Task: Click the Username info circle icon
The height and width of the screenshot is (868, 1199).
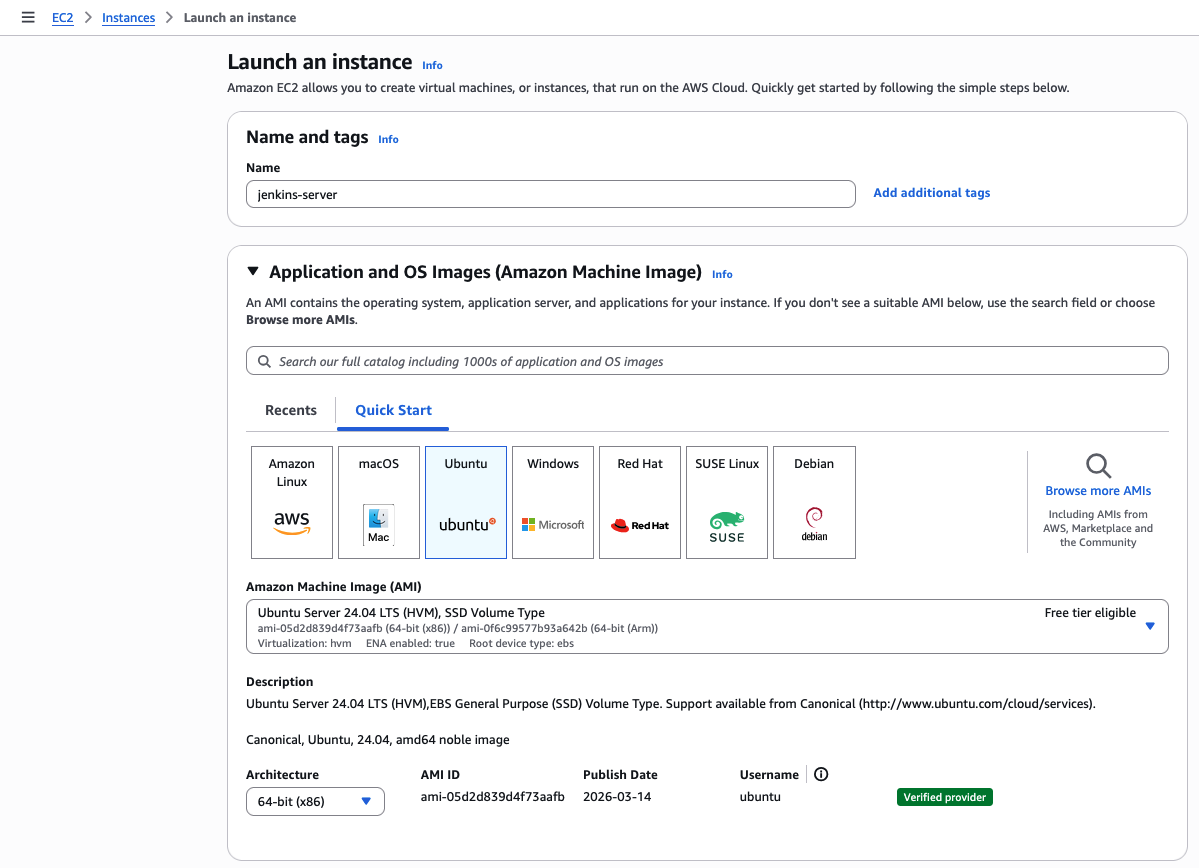Action: click(x=821, y=774)
